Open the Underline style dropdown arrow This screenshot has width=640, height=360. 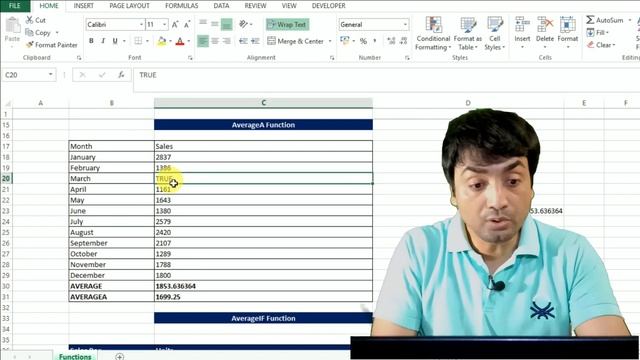(x=124, y=41)
